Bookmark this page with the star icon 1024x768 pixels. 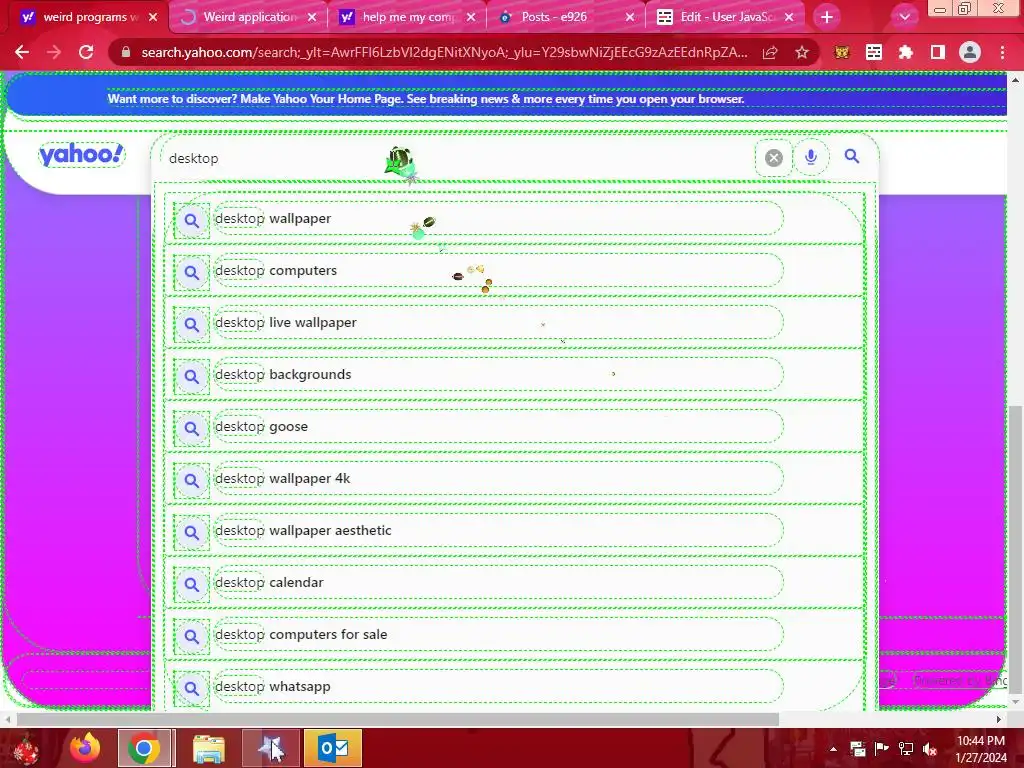(802, 52)
